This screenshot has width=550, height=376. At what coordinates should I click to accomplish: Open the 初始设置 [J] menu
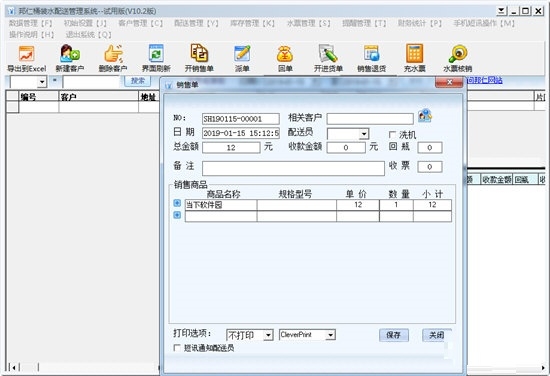(85, 24)
